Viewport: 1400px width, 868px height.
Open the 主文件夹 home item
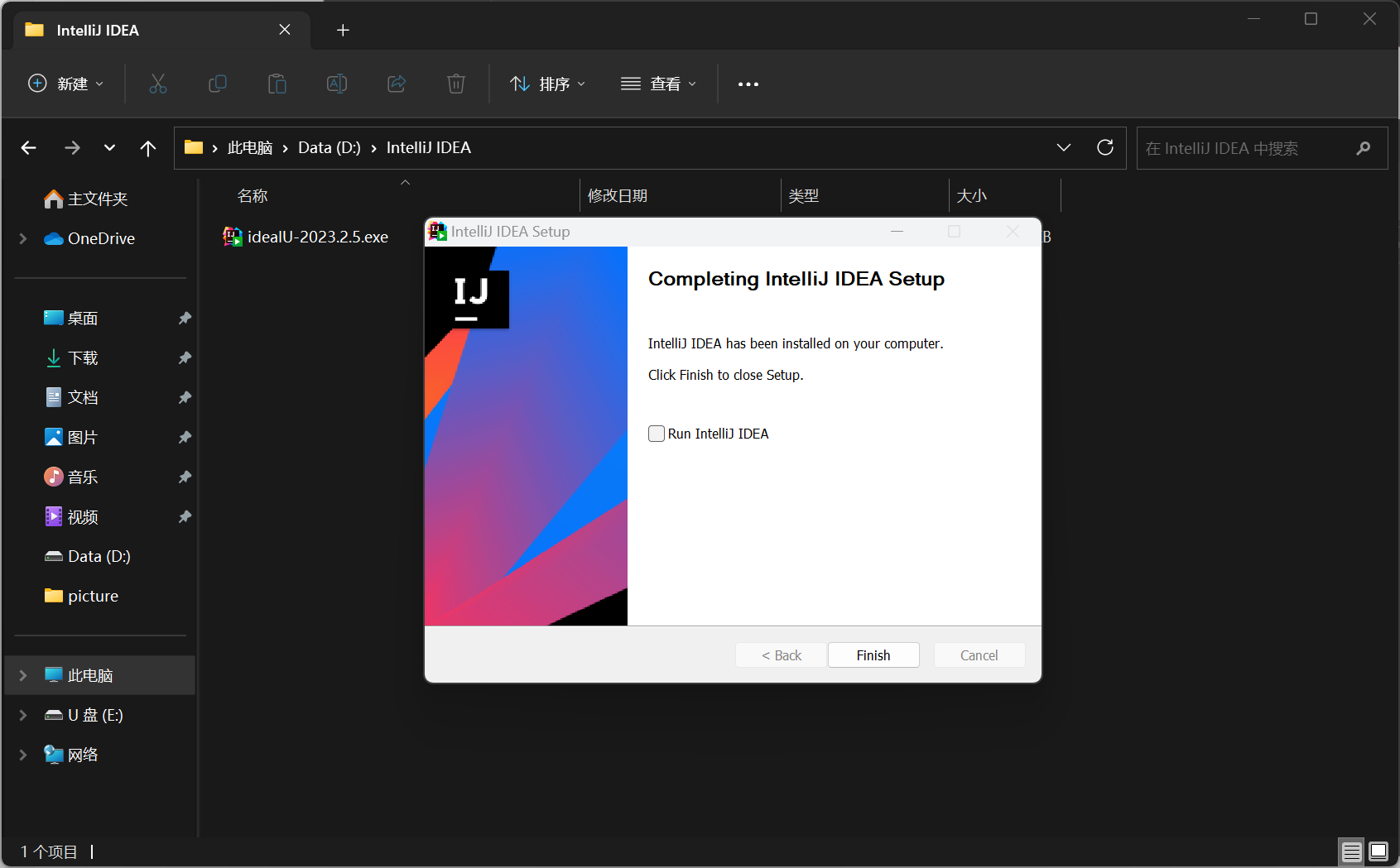(86, 199)
